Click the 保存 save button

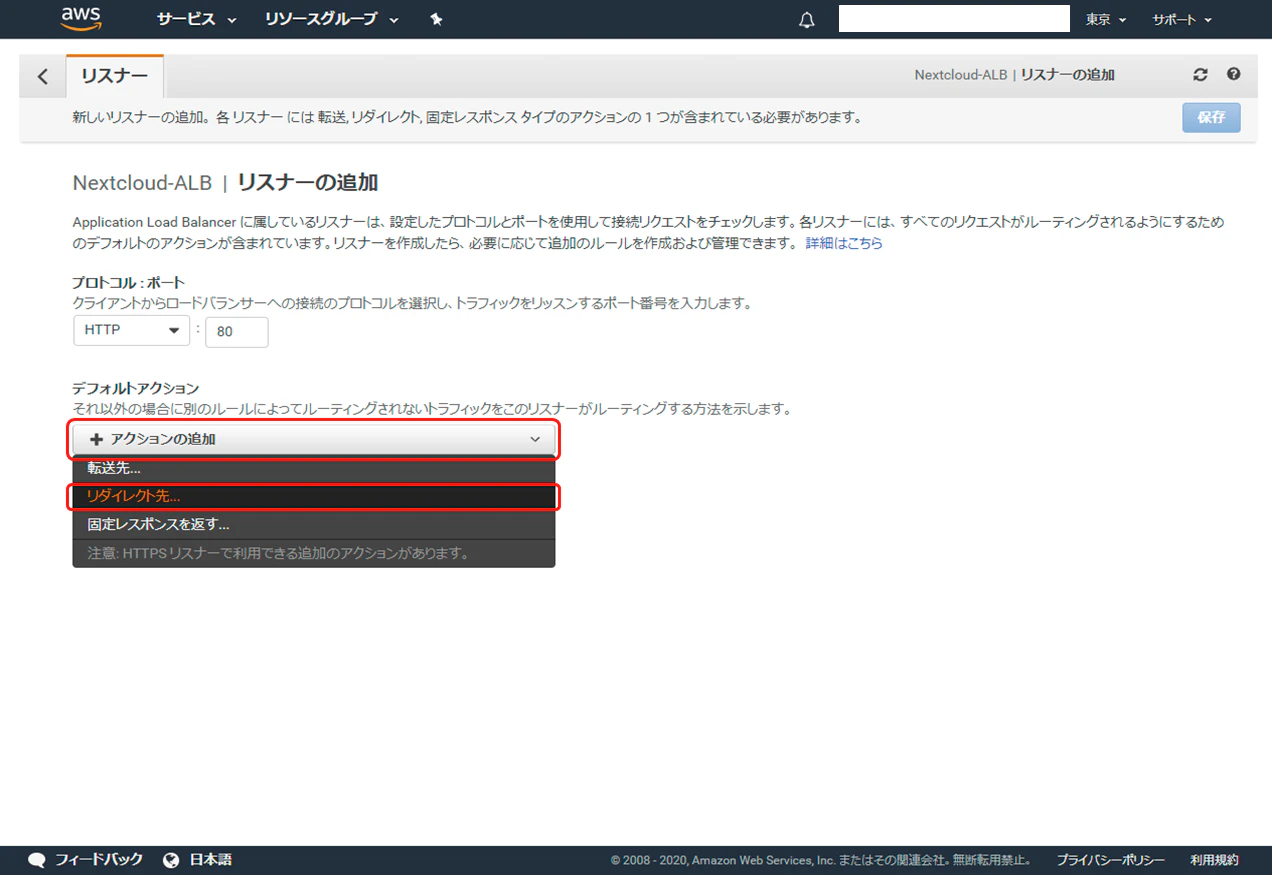tap(1211, 117)
